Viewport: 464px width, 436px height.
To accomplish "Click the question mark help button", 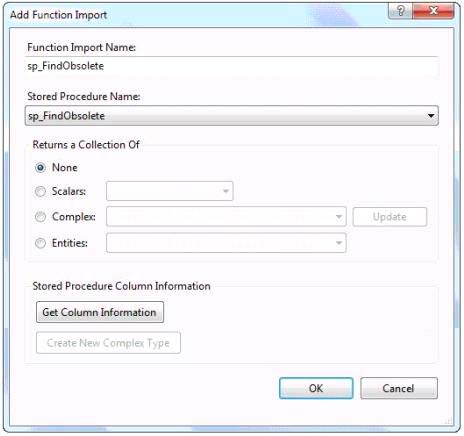I will 400,11.
